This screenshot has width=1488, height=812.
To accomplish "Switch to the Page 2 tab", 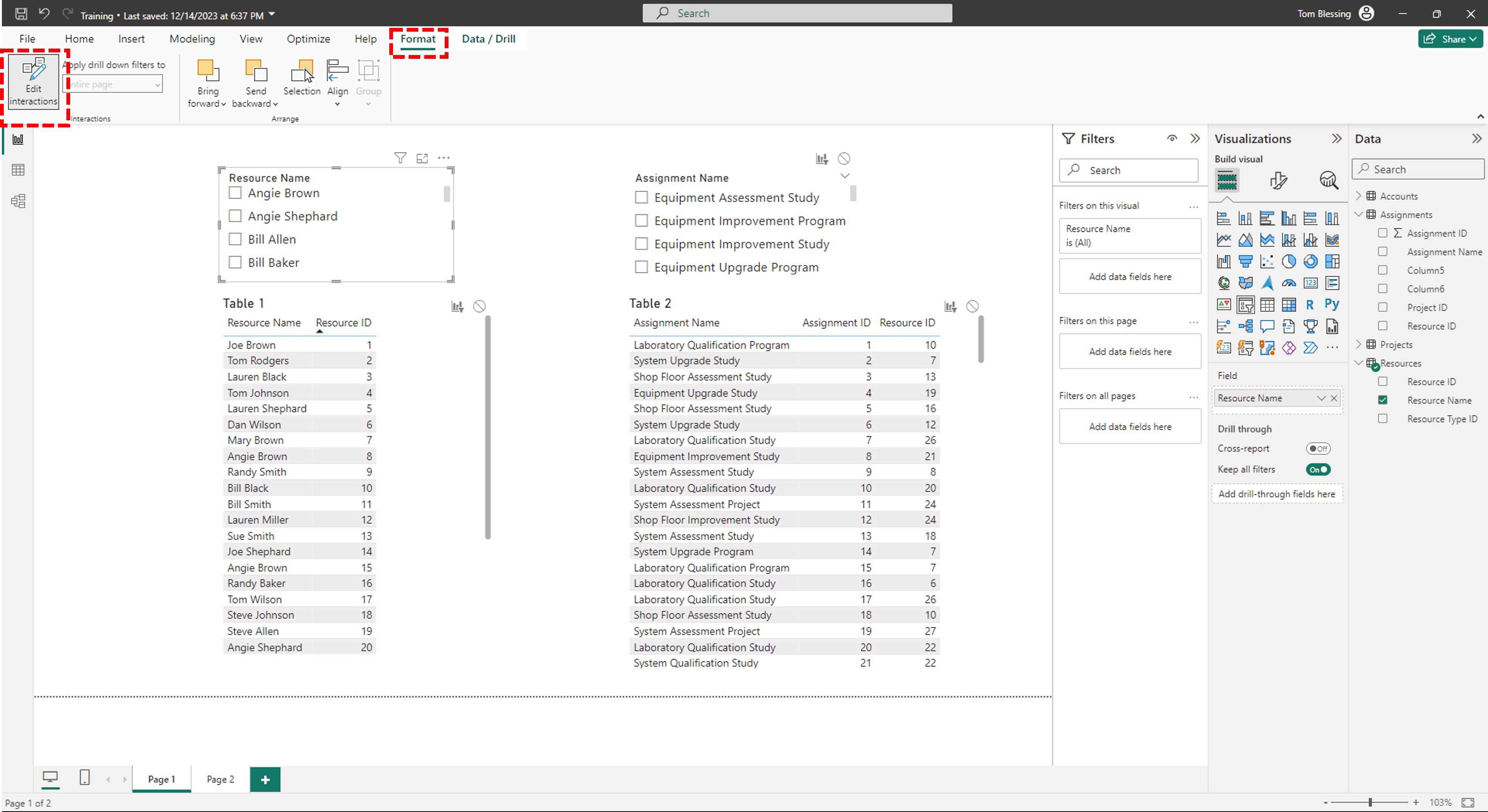I will pos(220,779).
